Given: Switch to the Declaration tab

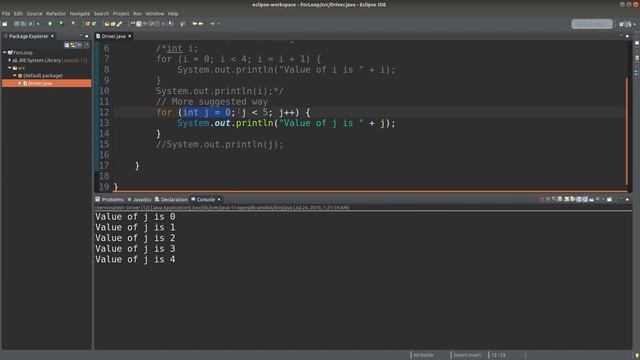Looking at the screenshot, I should pyautogui.click(x=171, y=200).
